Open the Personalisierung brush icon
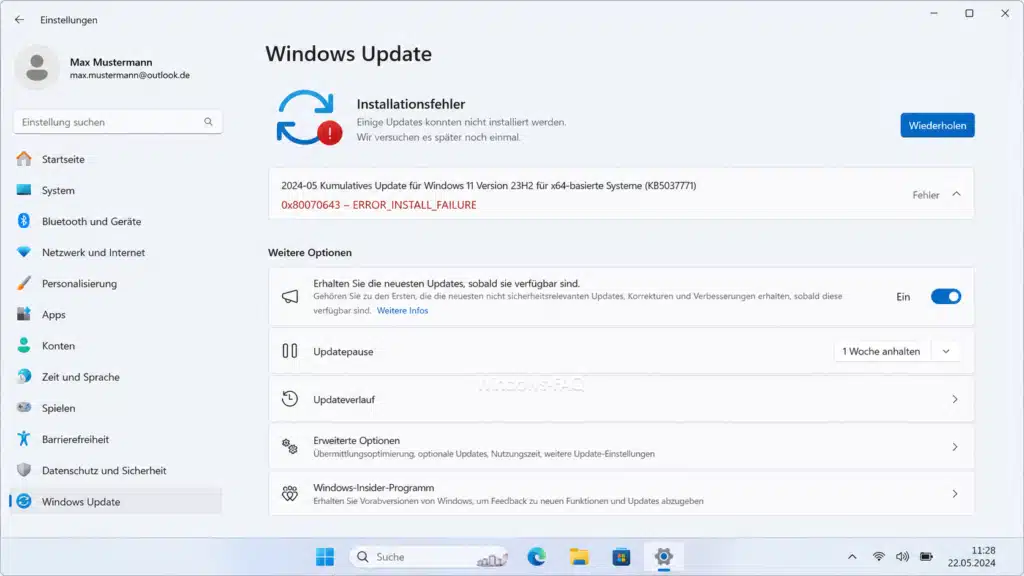The width and height of the screenshot is (1024, 576). [x=24, y=283]
